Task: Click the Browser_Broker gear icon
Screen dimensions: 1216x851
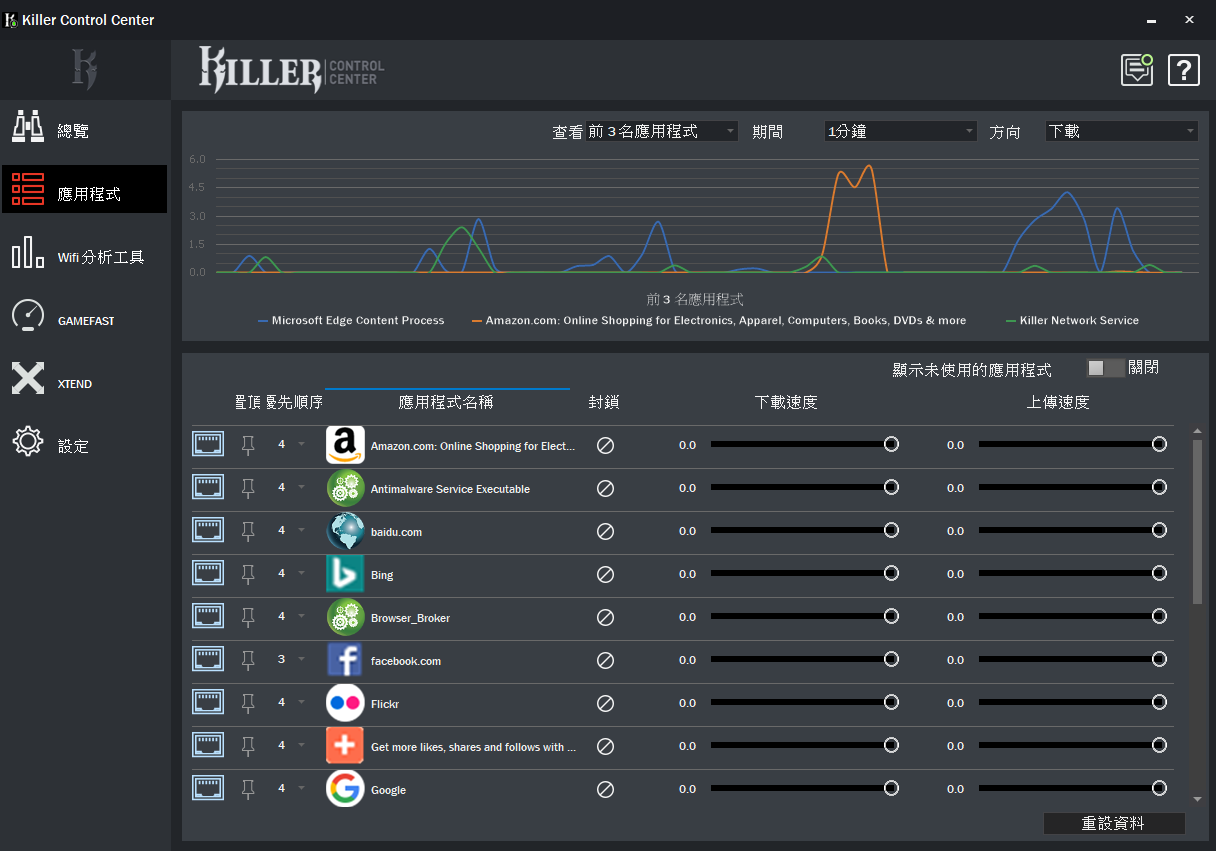Action: (345, 617)
